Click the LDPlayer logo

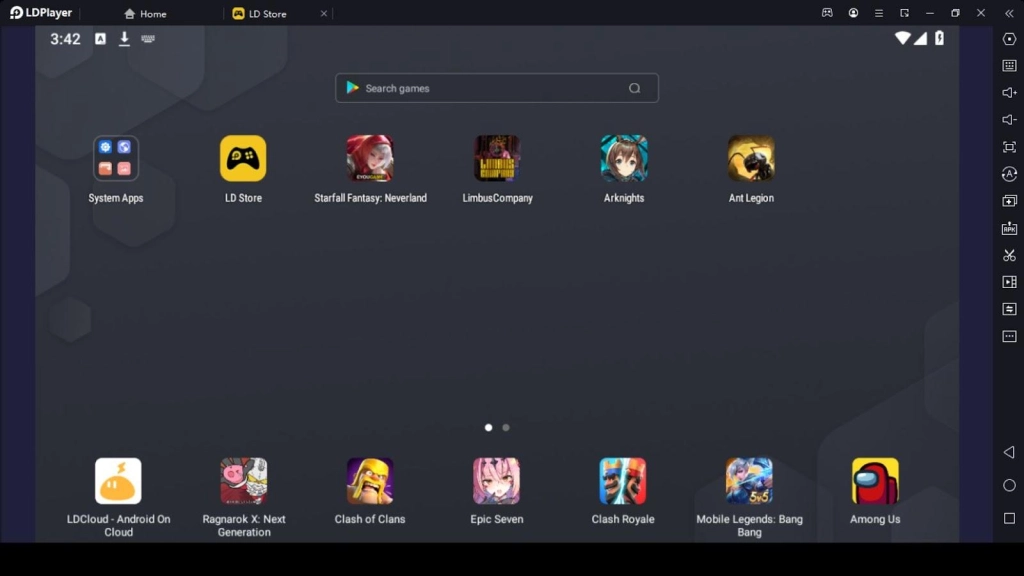(40, 13)
